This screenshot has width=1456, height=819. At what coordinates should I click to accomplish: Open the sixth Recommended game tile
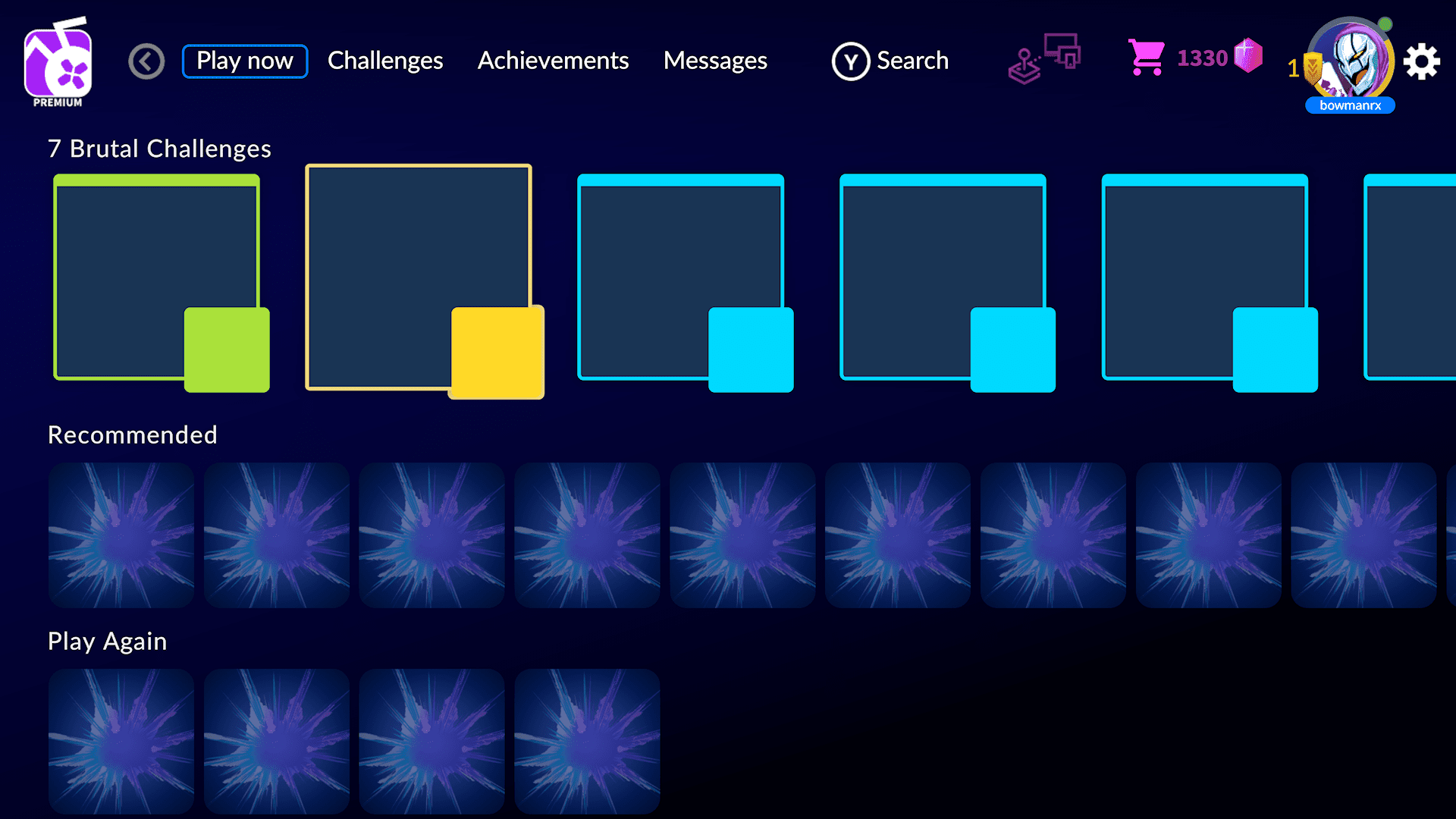coord(898,535)
